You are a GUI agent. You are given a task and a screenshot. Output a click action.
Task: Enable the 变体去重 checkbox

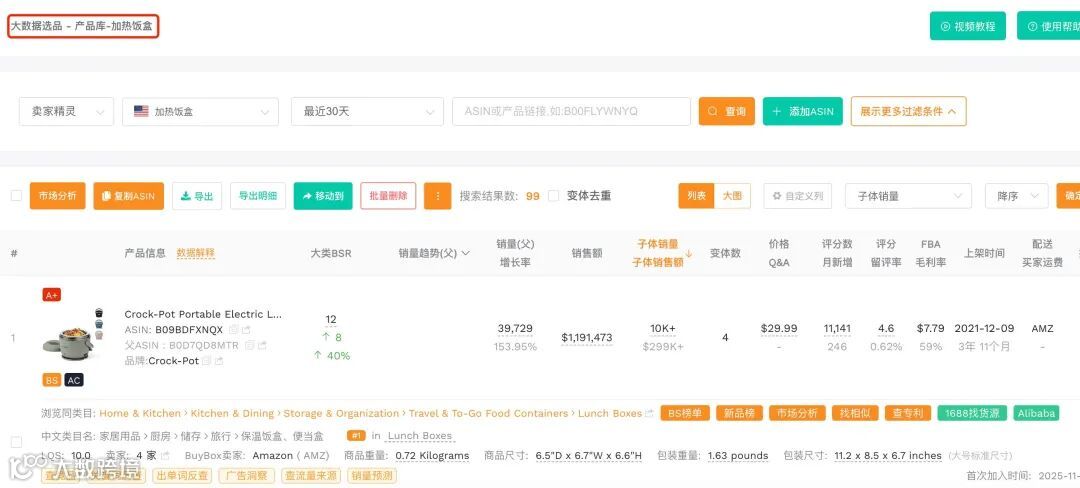coord(553,195)
